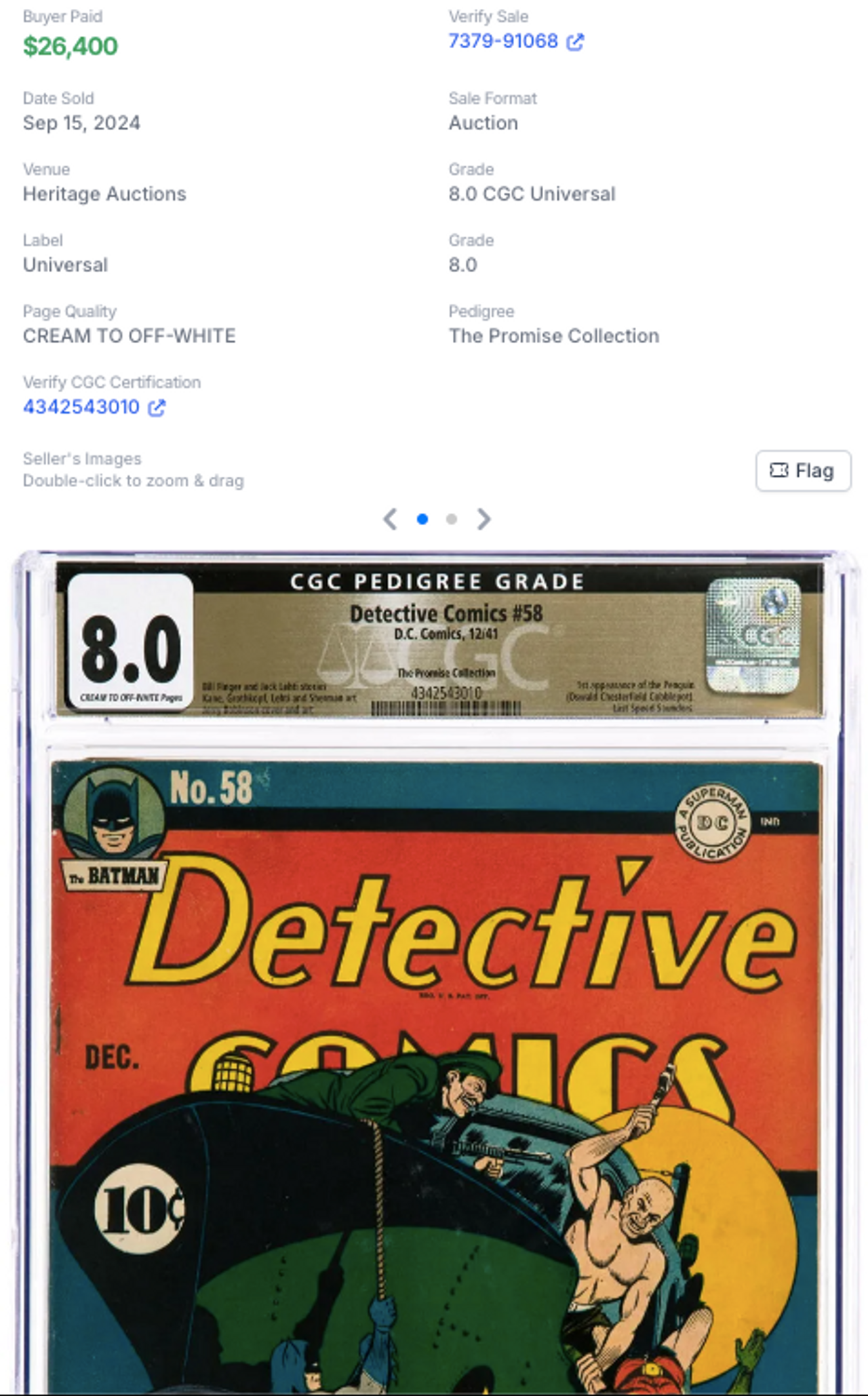Click the barcode on CGC label
Screen dimensions: 868x1396
pos(446,709)
